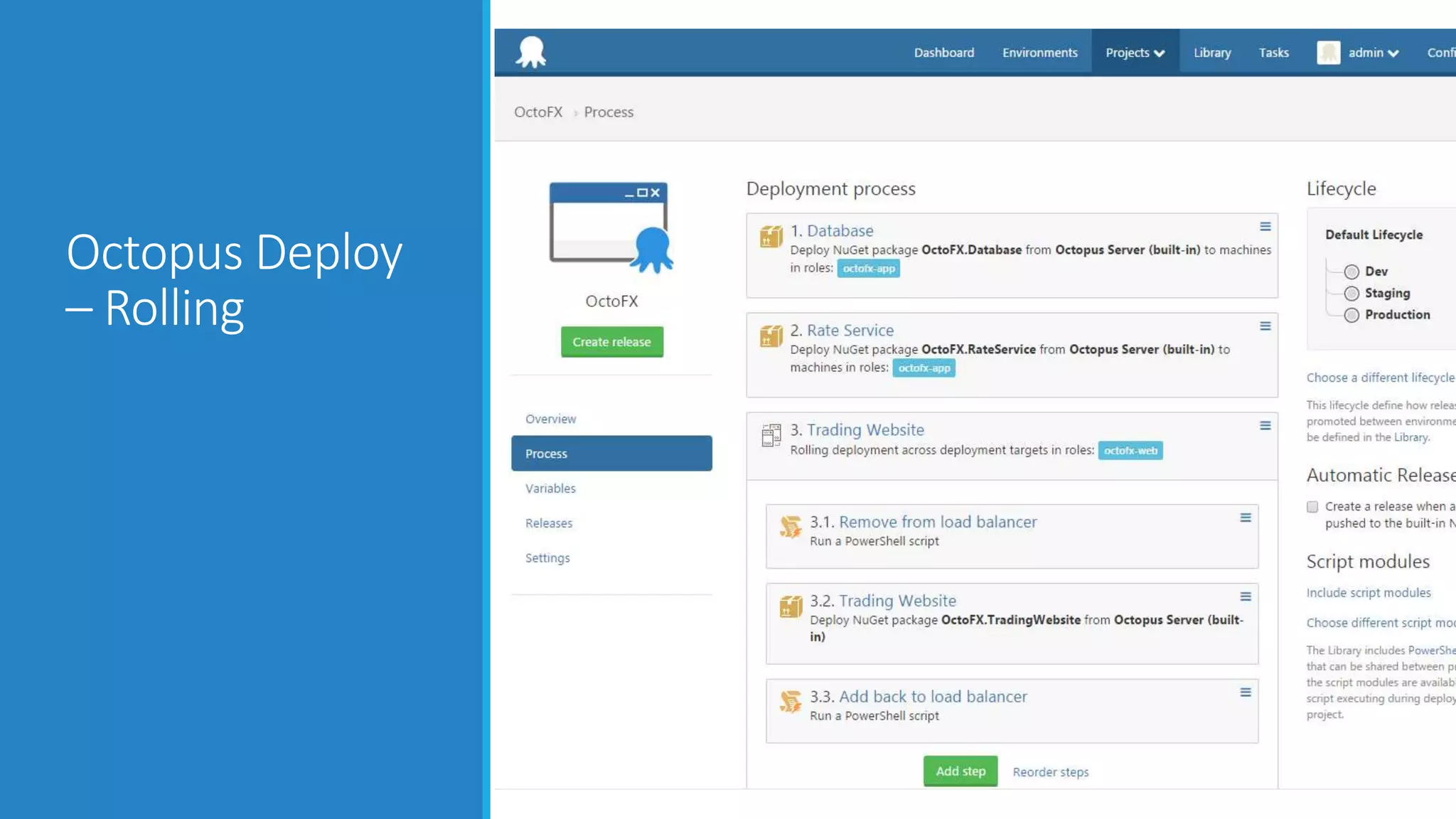
Task: Click the Database step package icon
Action: [x=771, y=236]
